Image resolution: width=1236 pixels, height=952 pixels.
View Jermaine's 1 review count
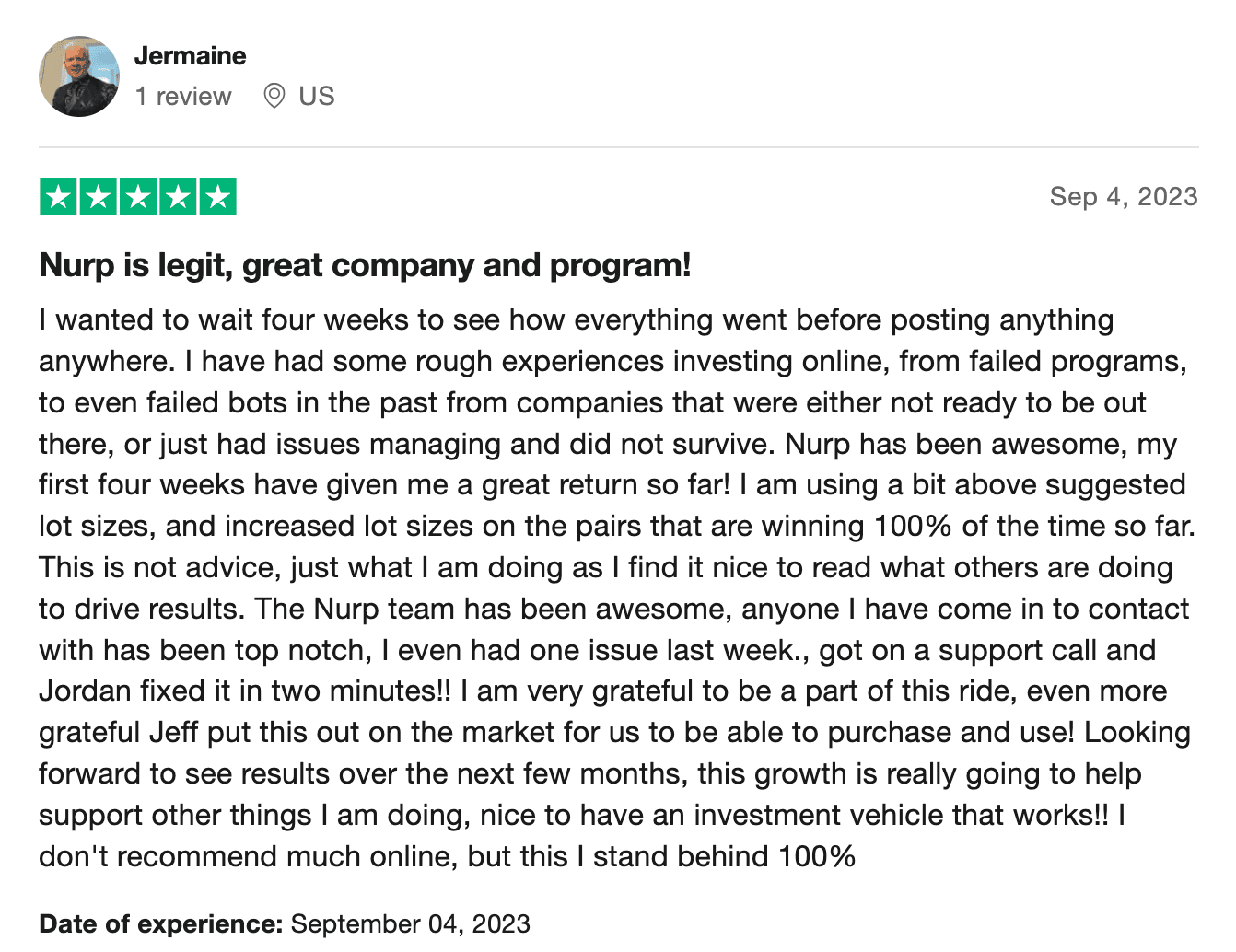pyautogui.click(x=183, y=96)
